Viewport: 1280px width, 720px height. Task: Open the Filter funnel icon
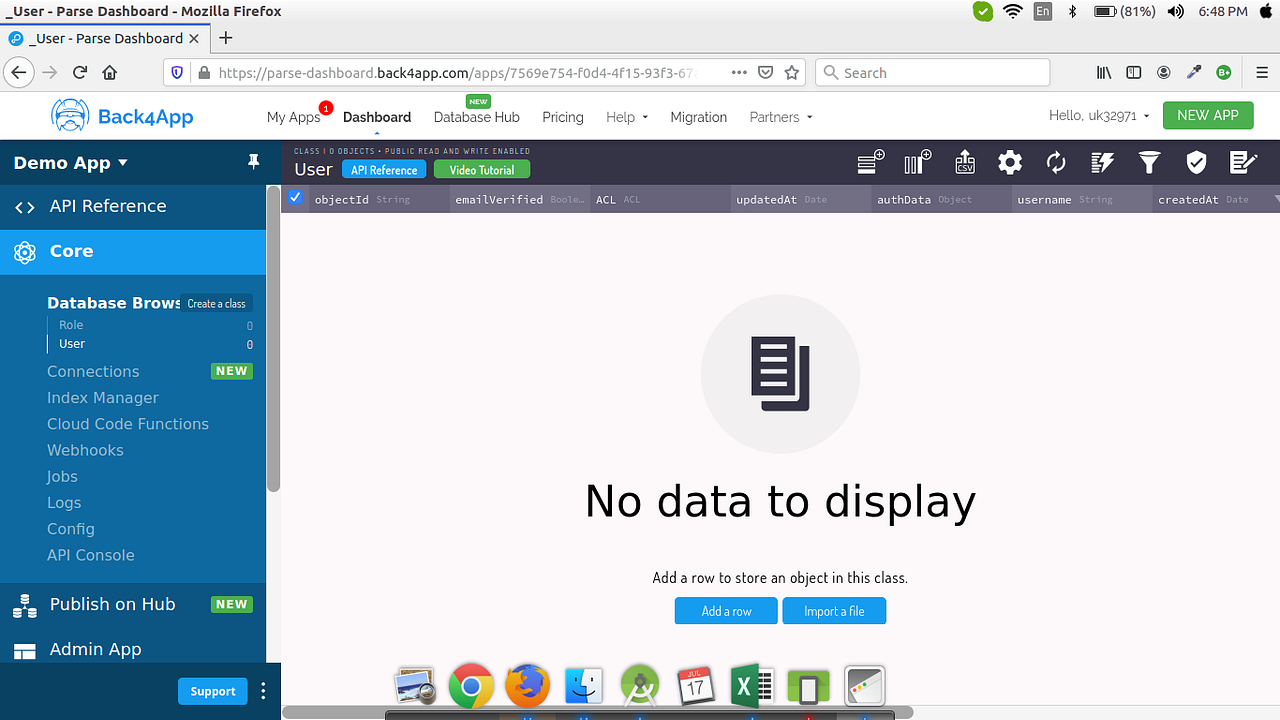1149,163
